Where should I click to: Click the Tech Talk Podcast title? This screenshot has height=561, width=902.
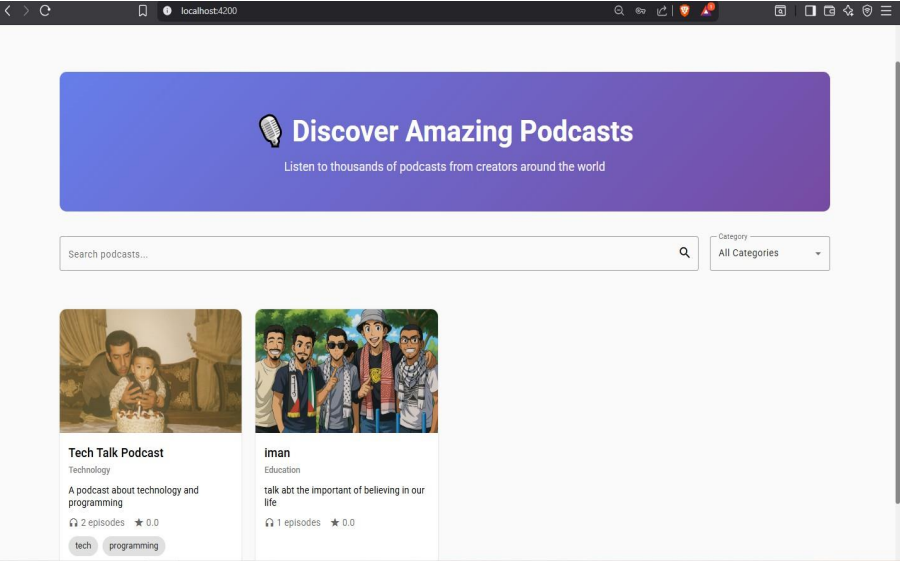coord(116,453)
